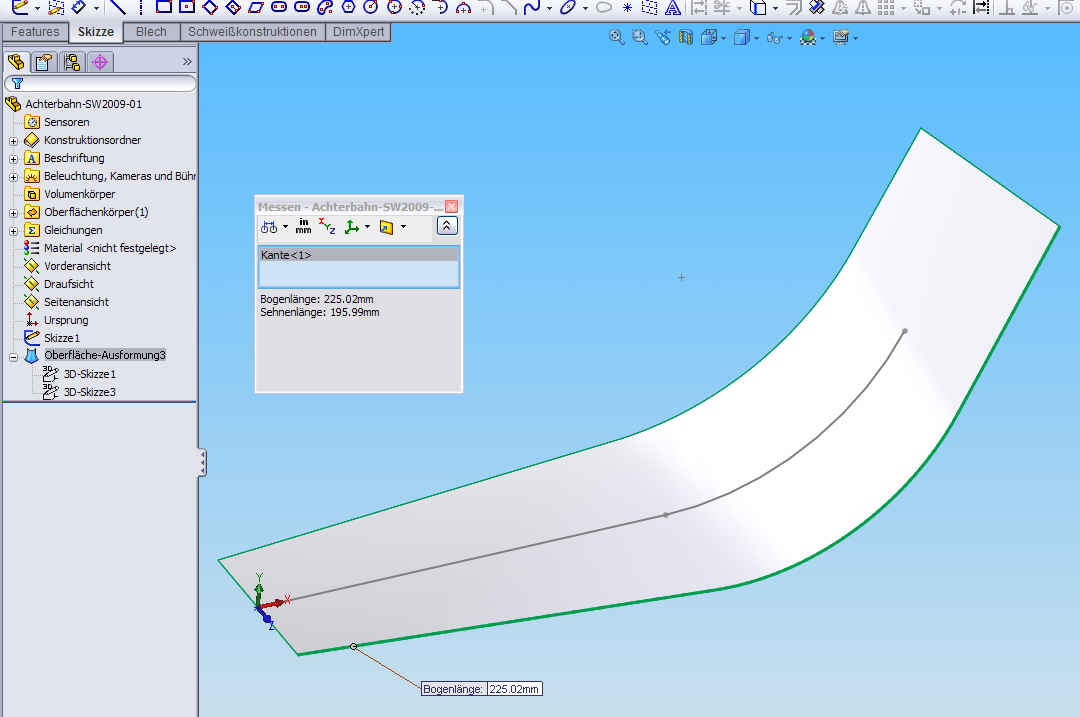Open the arc measurement dropdown arrow in Messen
The image size is (1080, 717).
tap(285, 227)
